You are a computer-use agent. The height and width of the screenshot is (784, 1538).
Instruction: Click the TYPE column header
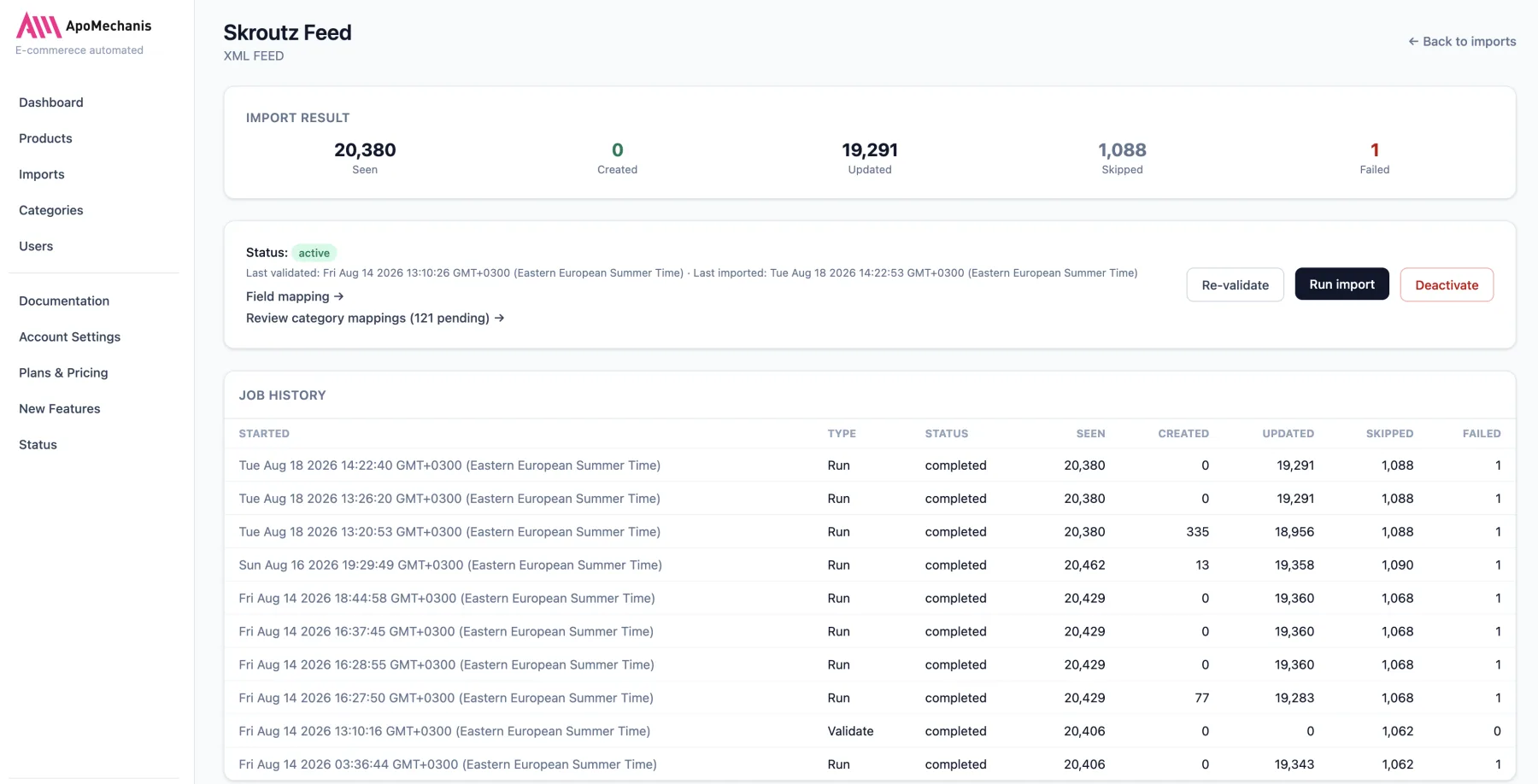pos(842,434)
